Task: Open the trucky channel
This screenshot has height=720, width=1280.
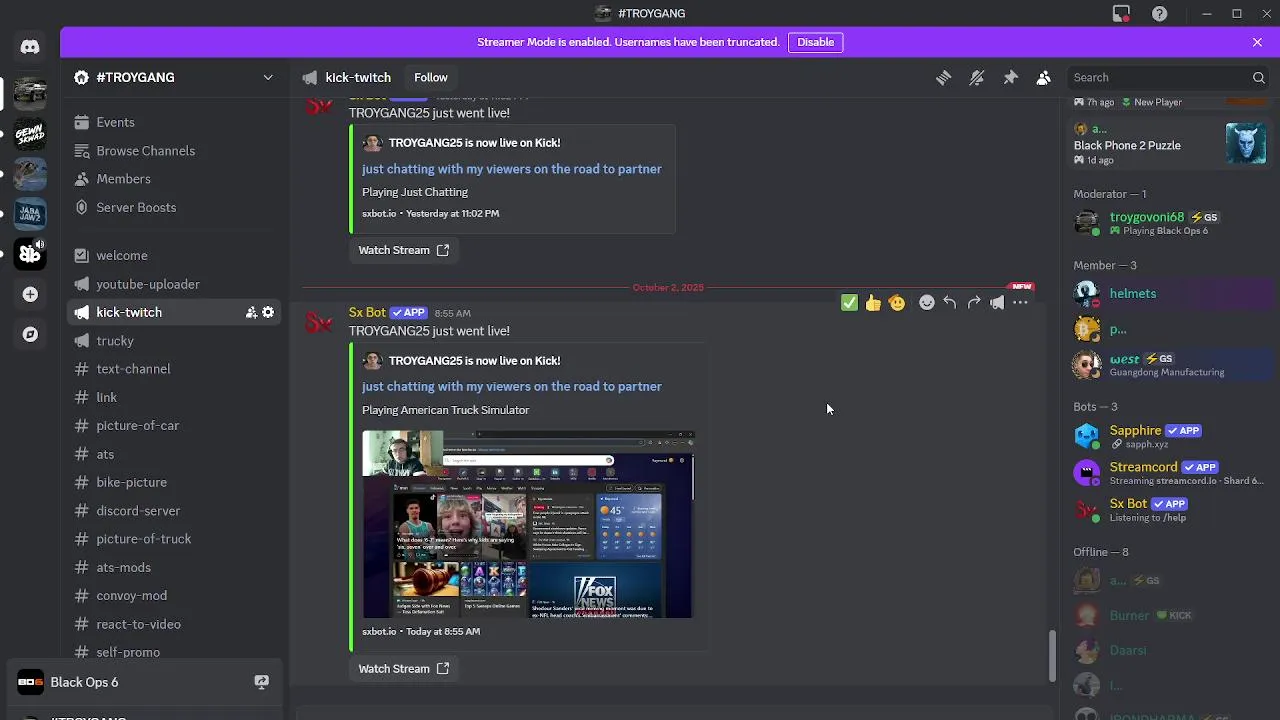Action: click(174, 340)
